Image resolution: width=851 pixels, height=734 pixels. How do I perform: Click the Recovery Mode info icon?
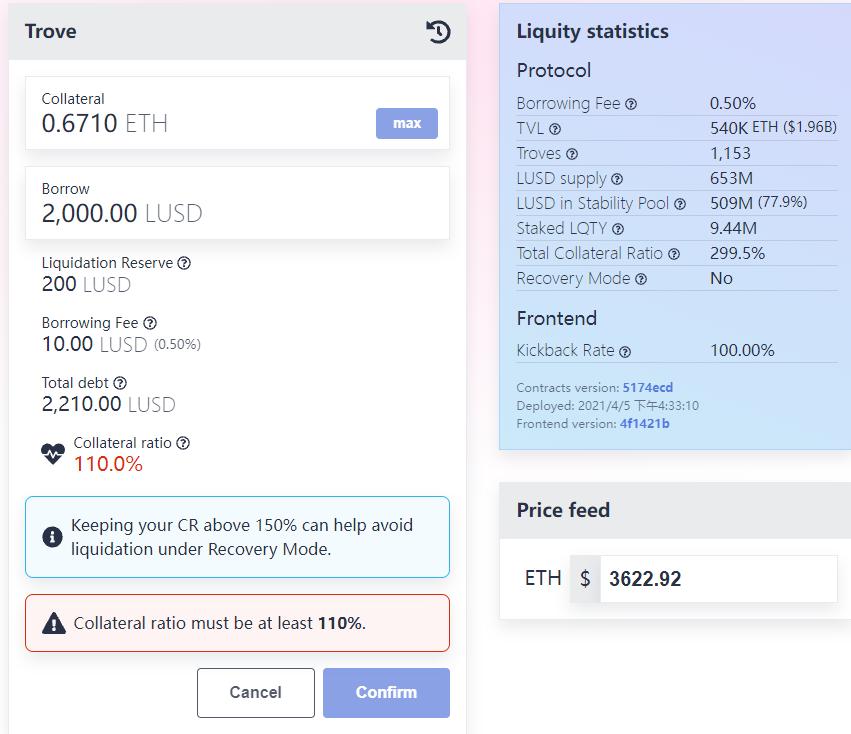coord(641,279)
